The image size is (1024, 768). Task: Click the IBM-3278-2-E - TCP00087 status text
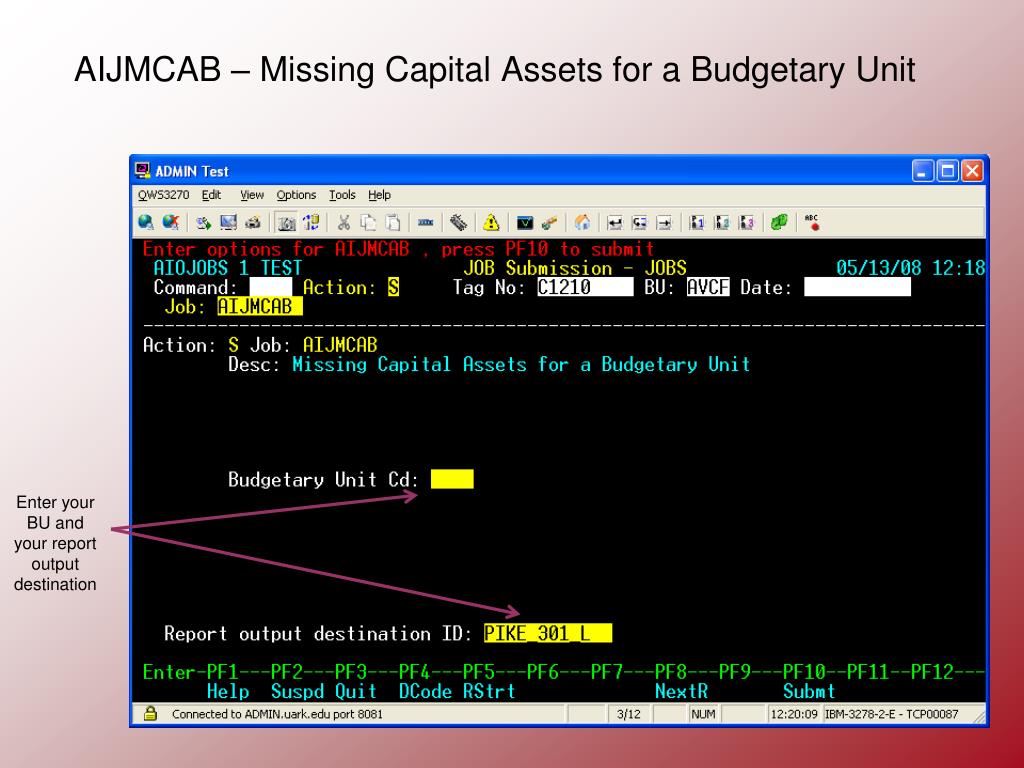tap(891, 714)
